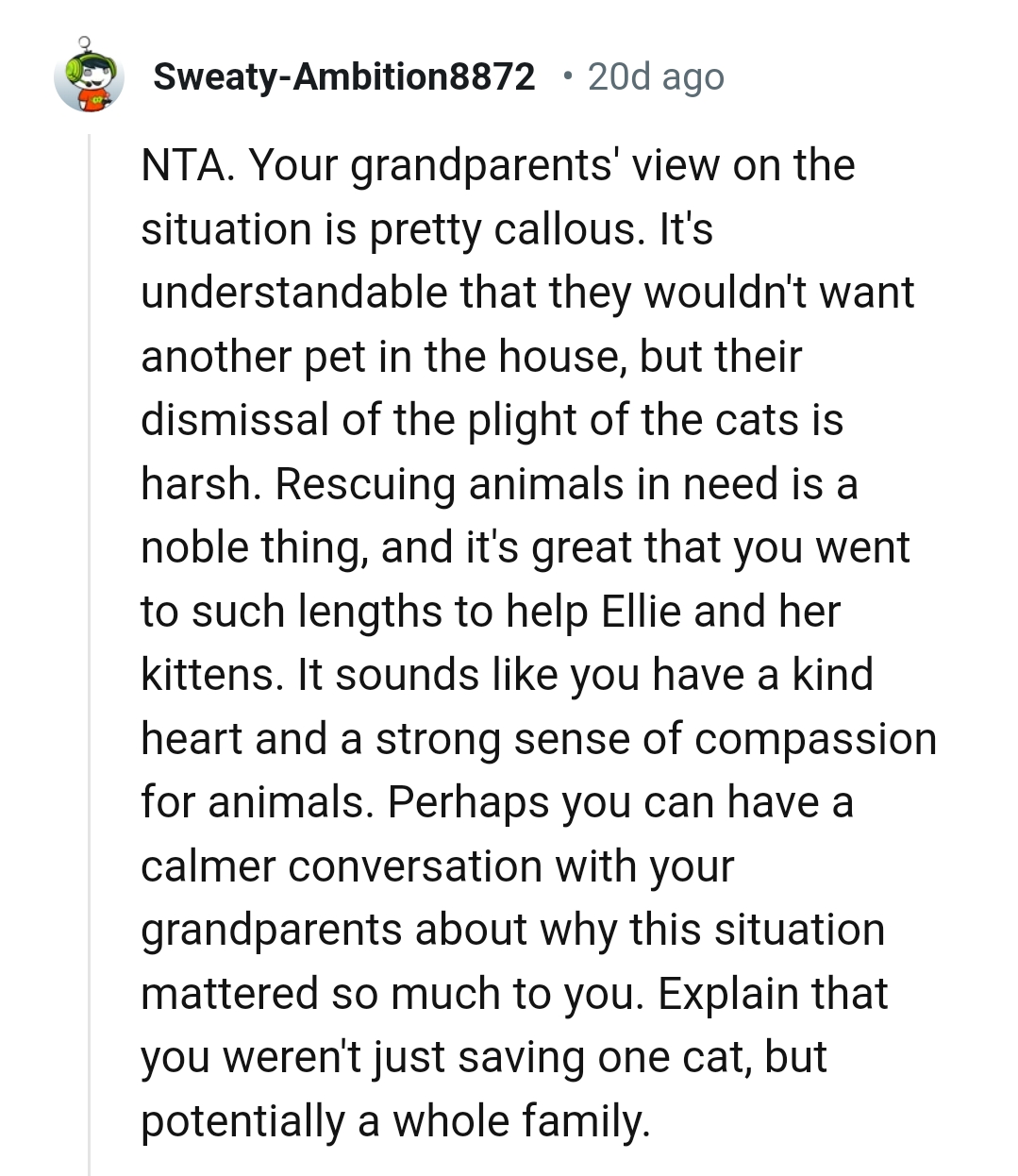
Task: Open the Sweaty-Ambition8872 user profile link
Action: coord(343,77)
